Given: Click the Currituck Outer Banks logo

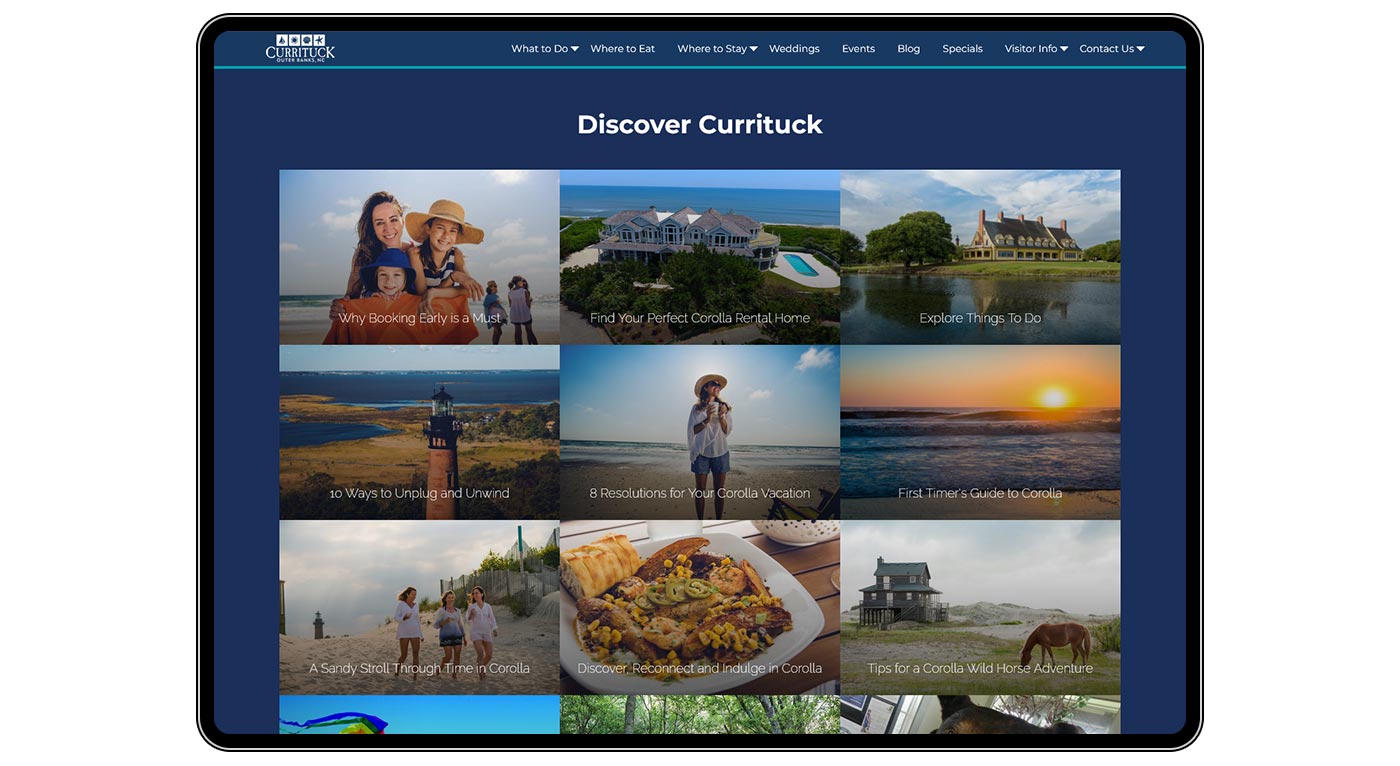Looking at the screenshot, I should [x=300, y=48].
